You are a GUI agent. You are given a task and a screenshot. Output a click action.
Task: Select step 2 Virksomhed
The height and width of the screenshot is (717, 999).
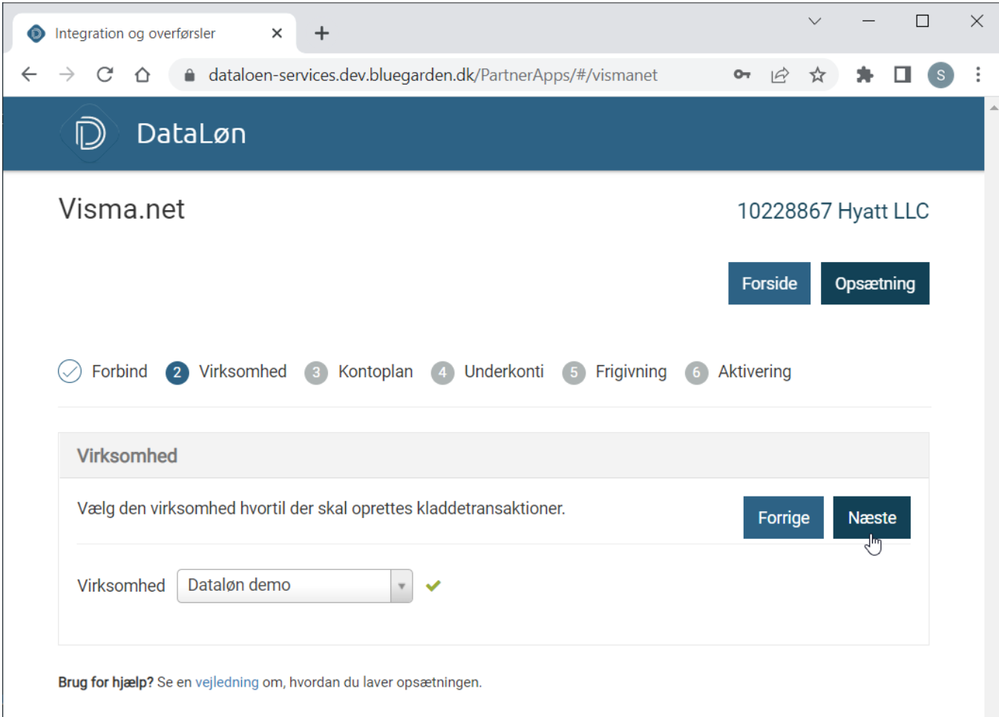coord(226,372)
